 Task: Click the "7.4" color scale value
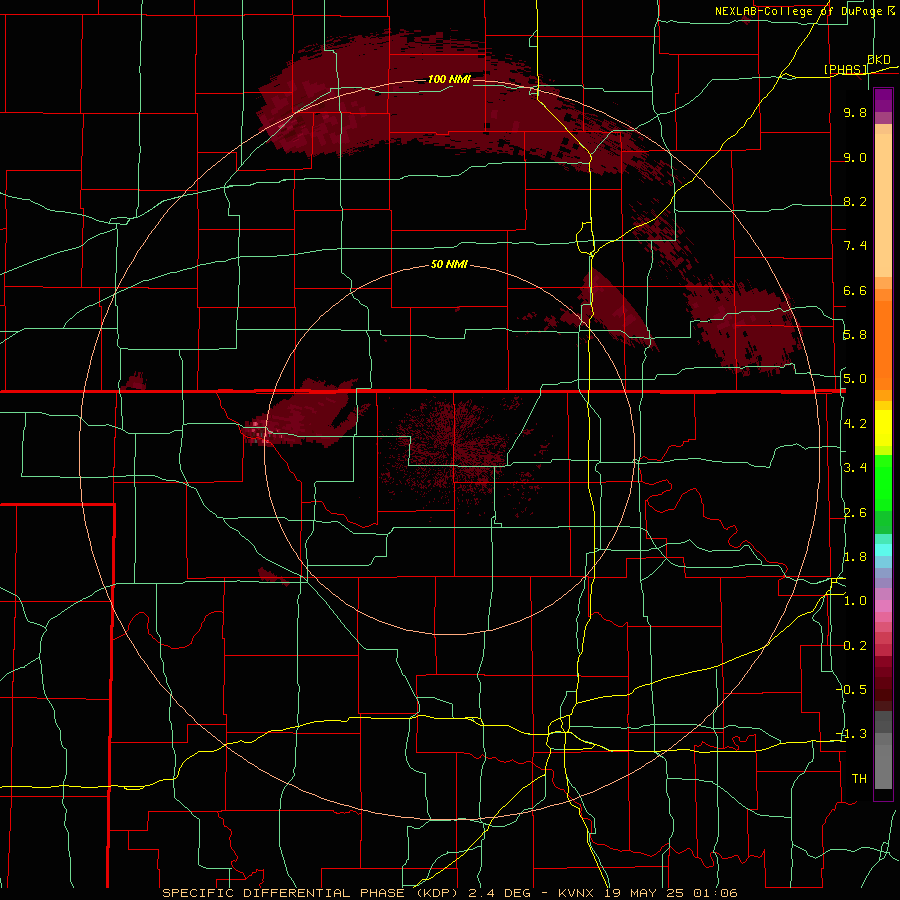click(855, 246)
